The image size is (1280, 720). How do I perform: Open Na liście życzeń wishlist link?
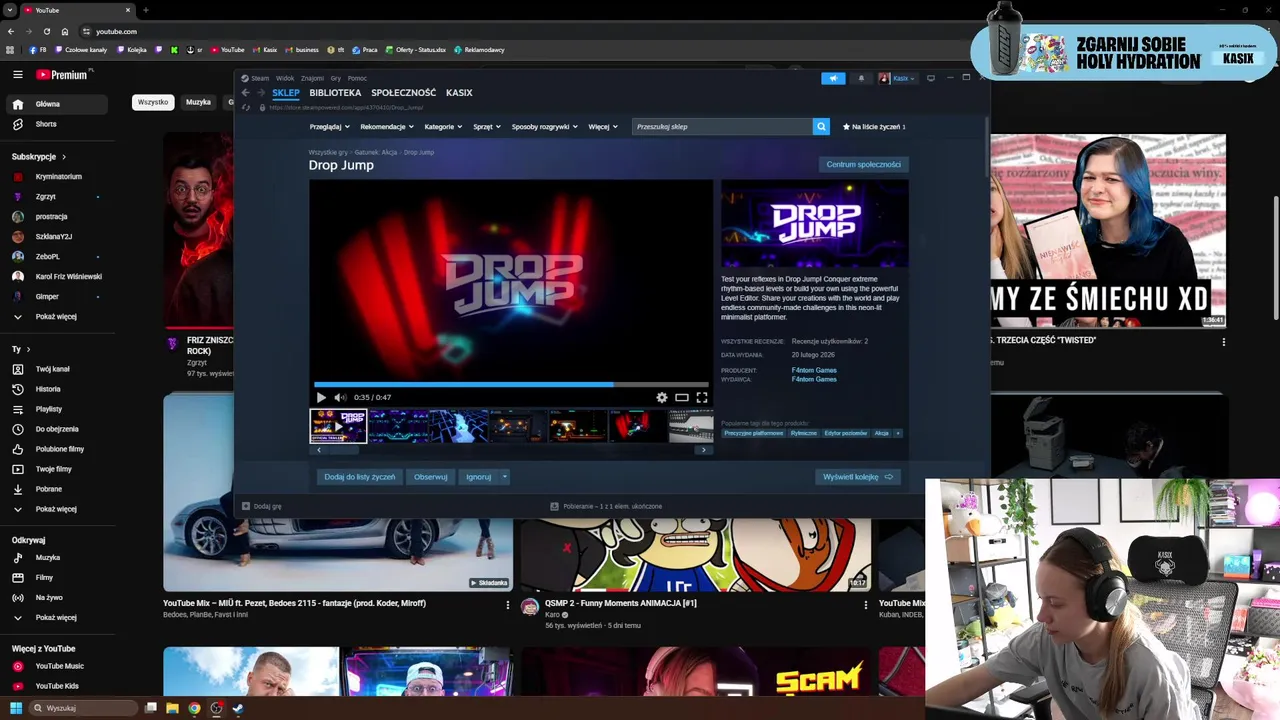coord(874,127)
